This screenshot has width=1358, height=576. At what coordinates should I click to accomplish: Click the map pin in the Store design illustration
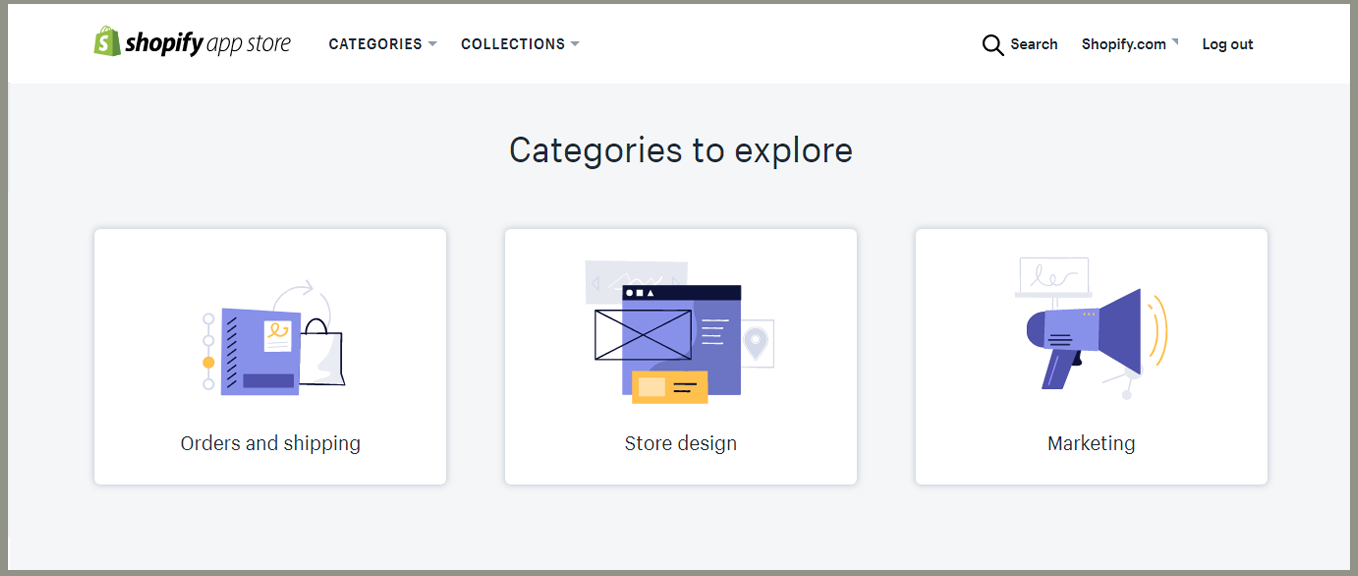(x=756, y=343)
